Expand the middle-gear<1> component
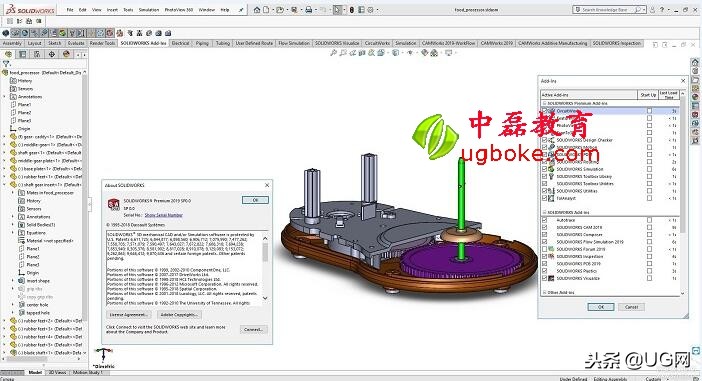The height and width of the screenshot is (381, 702). (x=4, y=145)
